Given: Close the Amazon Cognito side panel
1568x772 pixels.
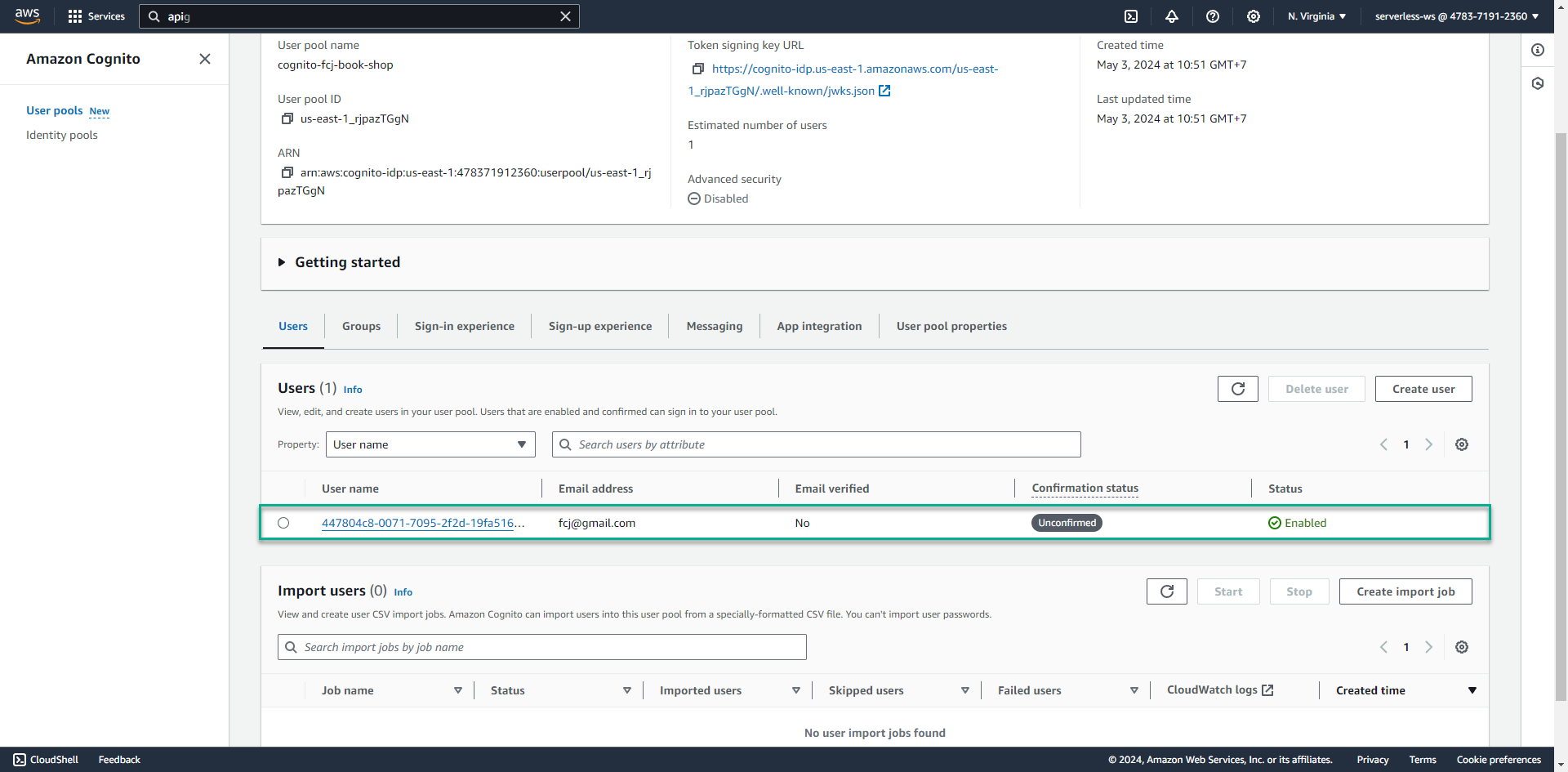Looking at the screenshot, I should pyautogui.click(x=205, y=59).
